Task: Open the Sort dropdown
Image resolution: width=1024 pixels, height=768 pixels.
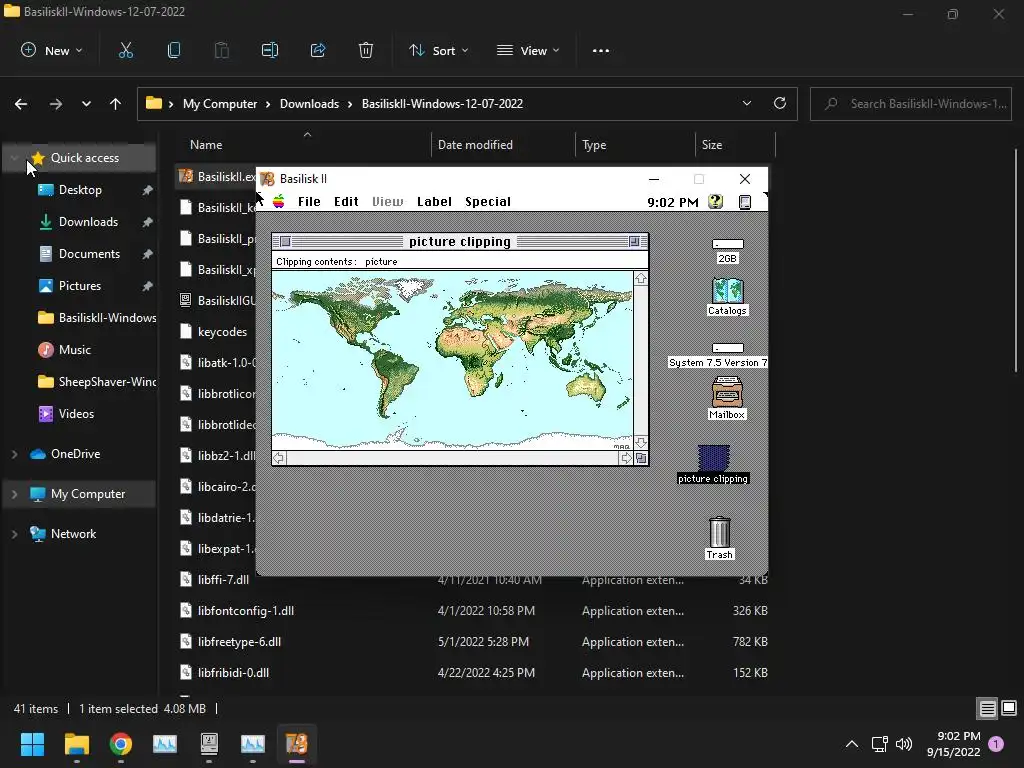Action: pos(438,50)
